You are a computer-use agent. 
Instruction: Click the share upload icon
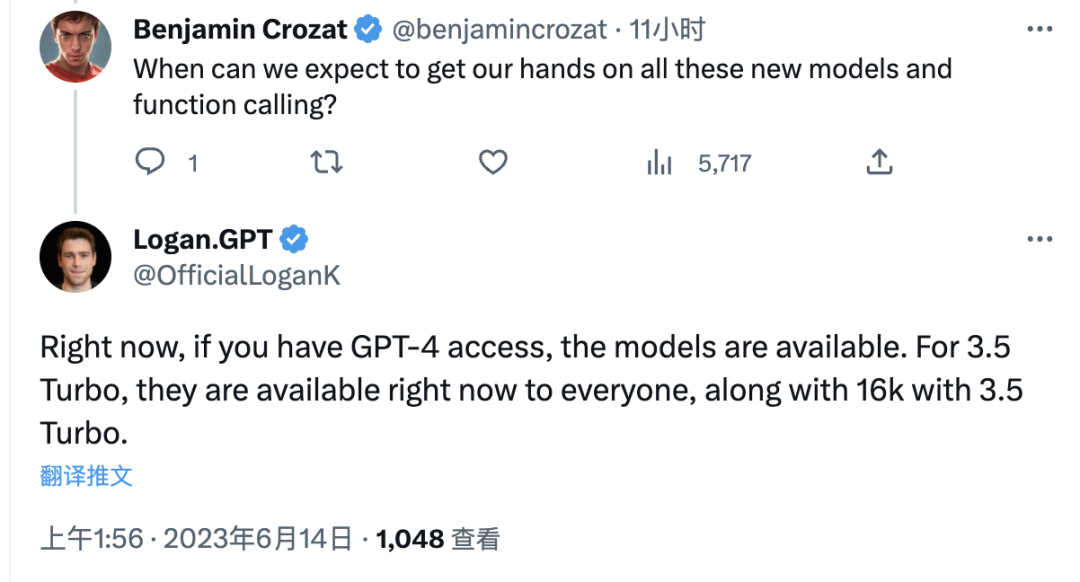(880, 162)
